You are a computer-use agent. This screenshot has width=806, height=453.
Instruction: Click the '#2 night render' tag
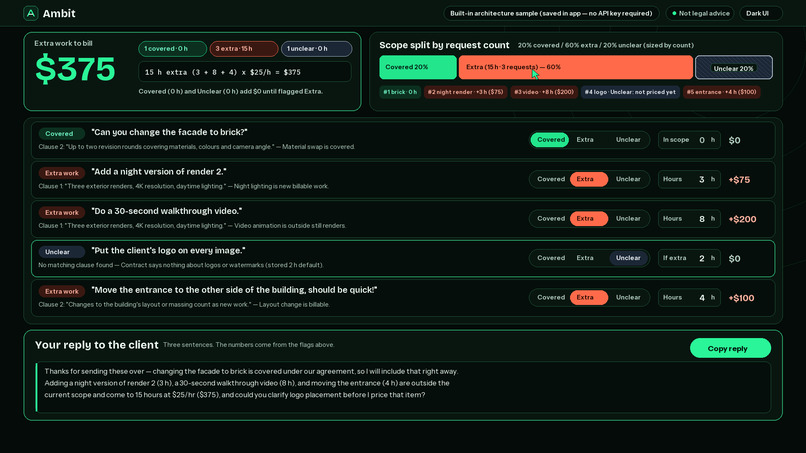point(465,92)
